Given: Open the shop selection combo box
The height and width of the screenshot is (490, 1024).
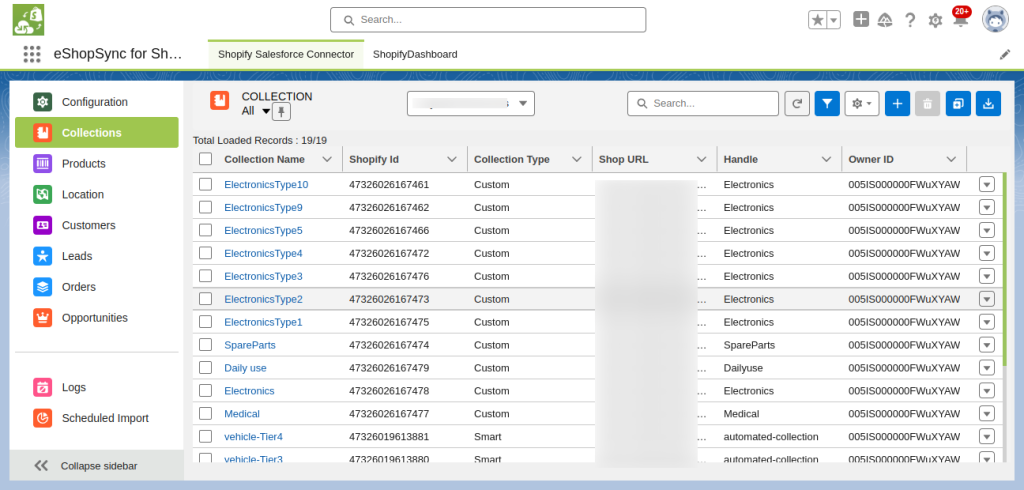Looking at the screenshot, I should (x=471, y=103).
